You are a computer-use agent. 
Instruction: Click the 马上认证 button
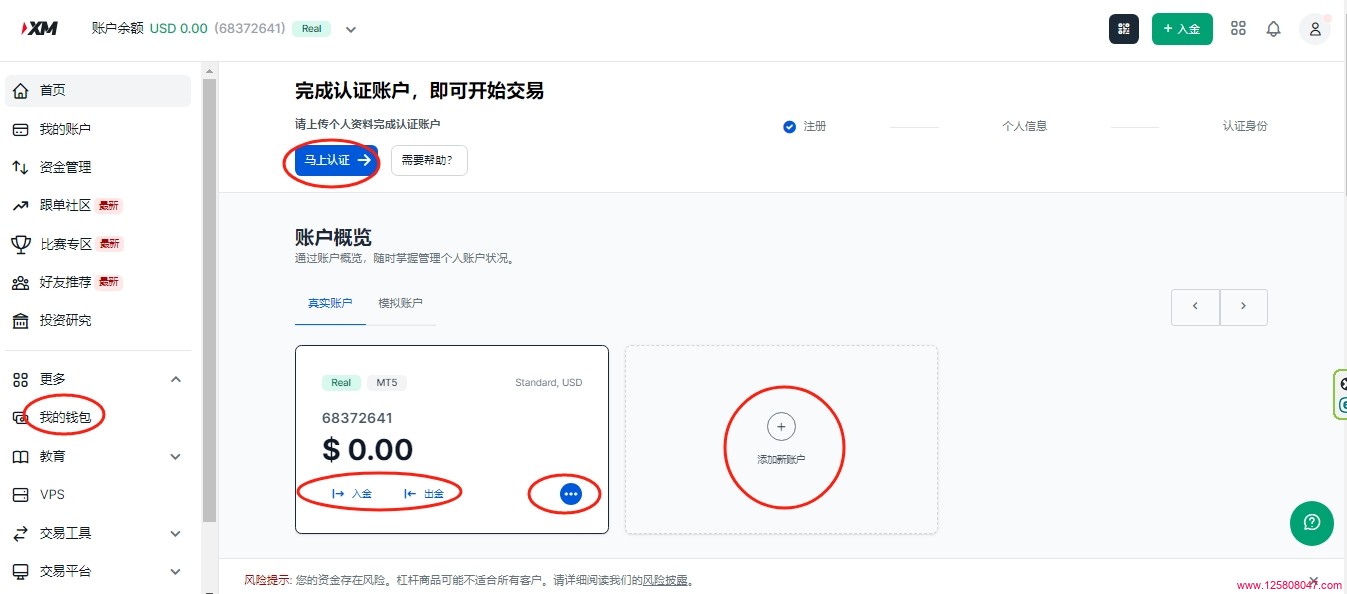click(x=337, y=160)
